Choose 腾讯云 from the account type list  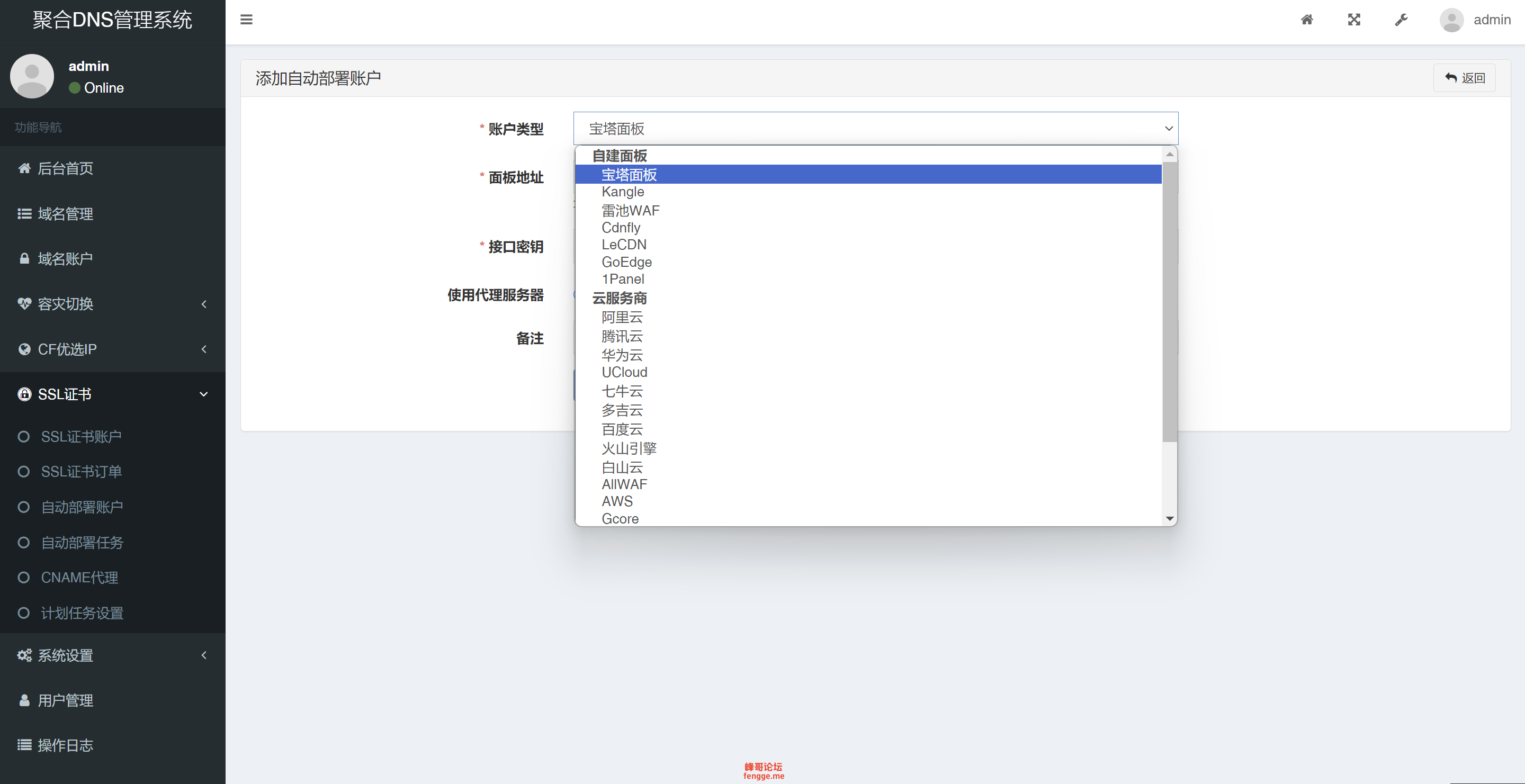868,336
